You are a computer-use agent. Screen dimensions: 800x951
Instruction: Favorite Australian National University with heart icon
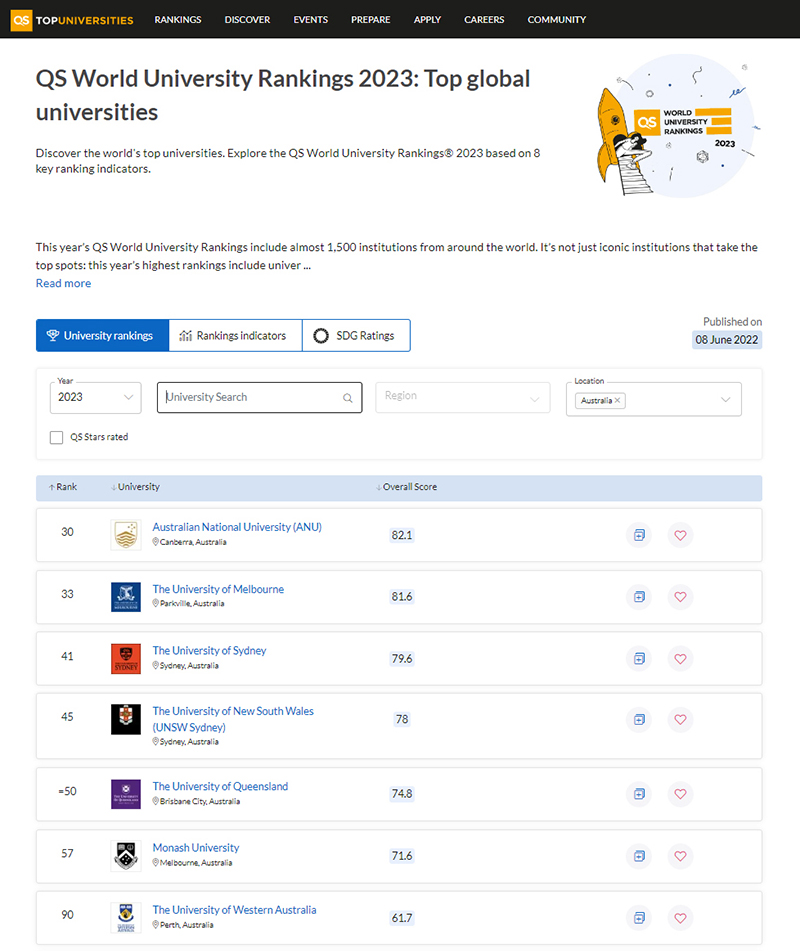[x=681, y=535]
